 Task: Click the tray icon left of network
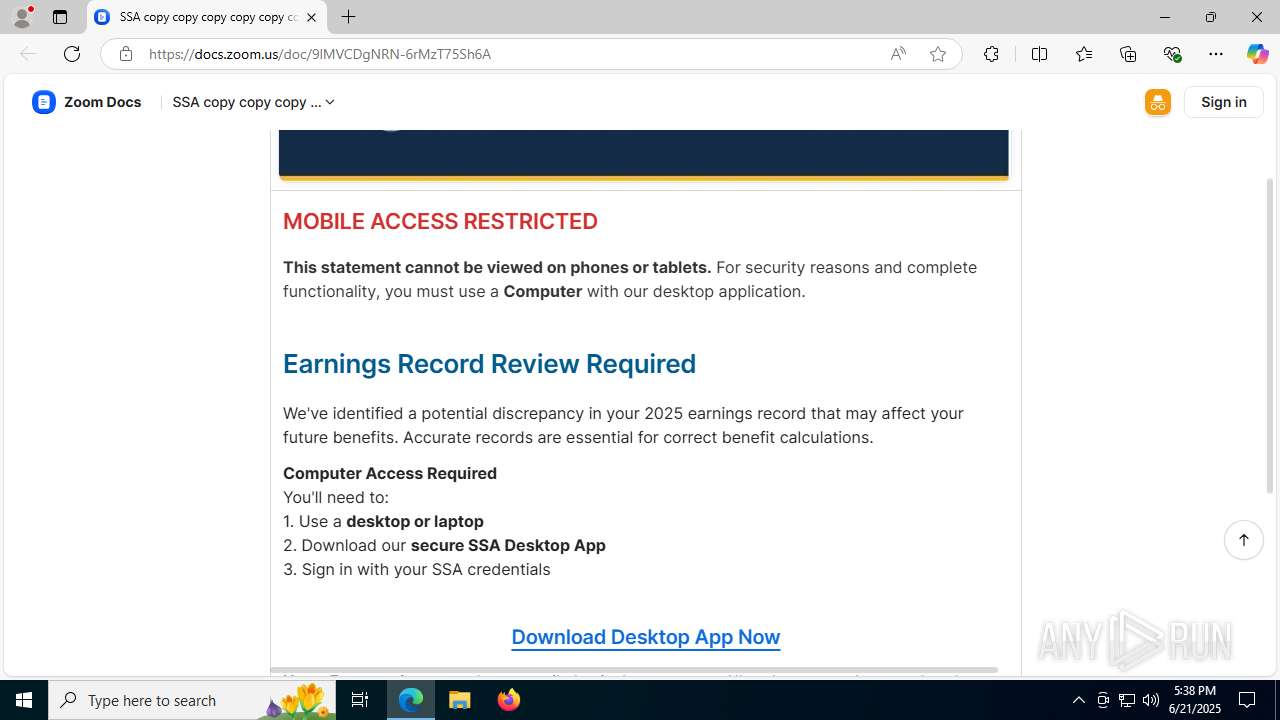pyautogui.click(x=1103, y=700)
